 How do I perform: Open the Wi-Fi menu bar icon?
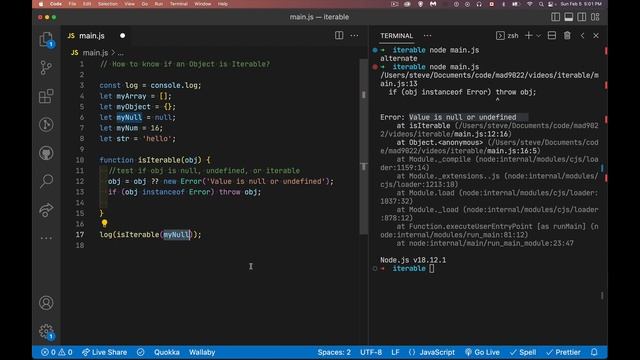529,4
